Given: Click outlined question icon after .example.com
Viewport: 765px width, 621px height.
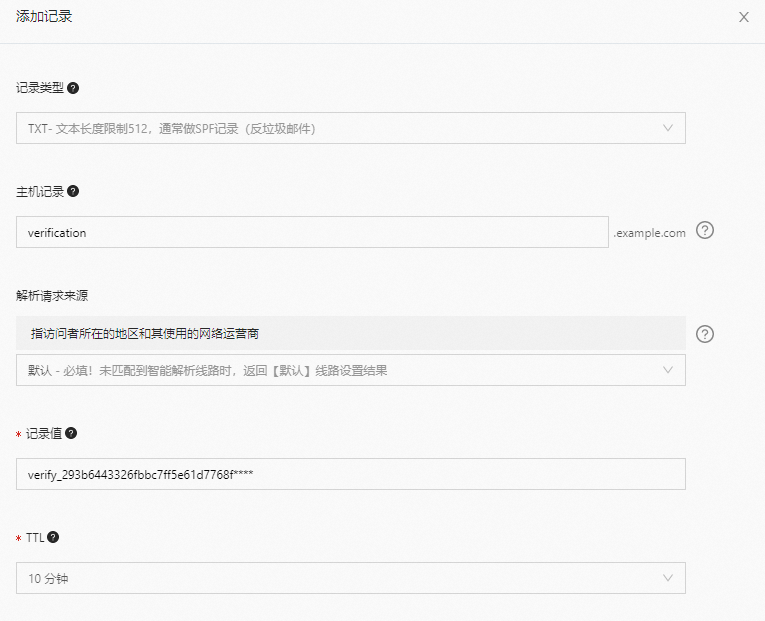Looking at the screenshot, I should (705, 231).
